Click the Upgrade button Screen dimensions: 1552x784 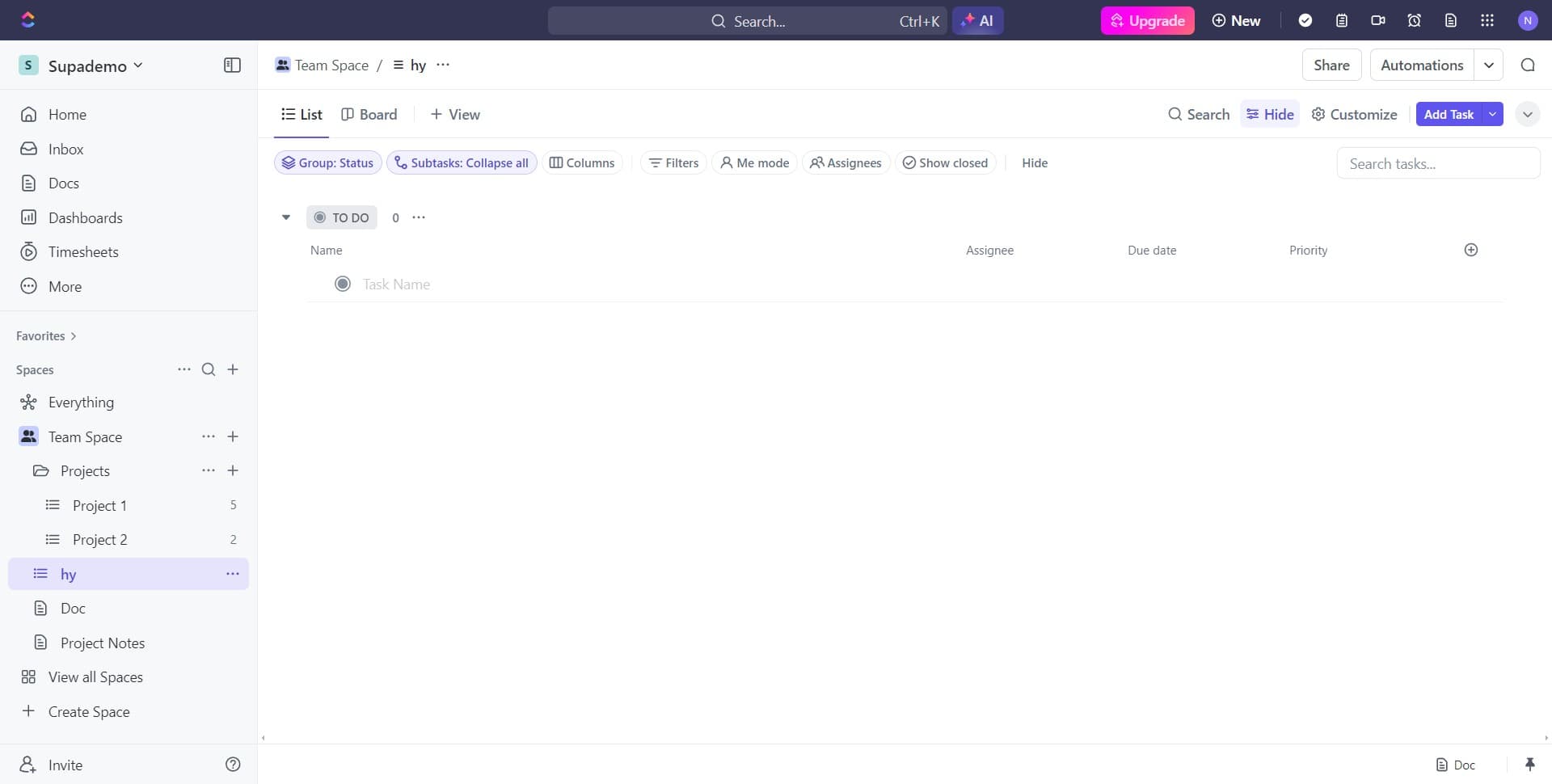[x=1147, y=21]
